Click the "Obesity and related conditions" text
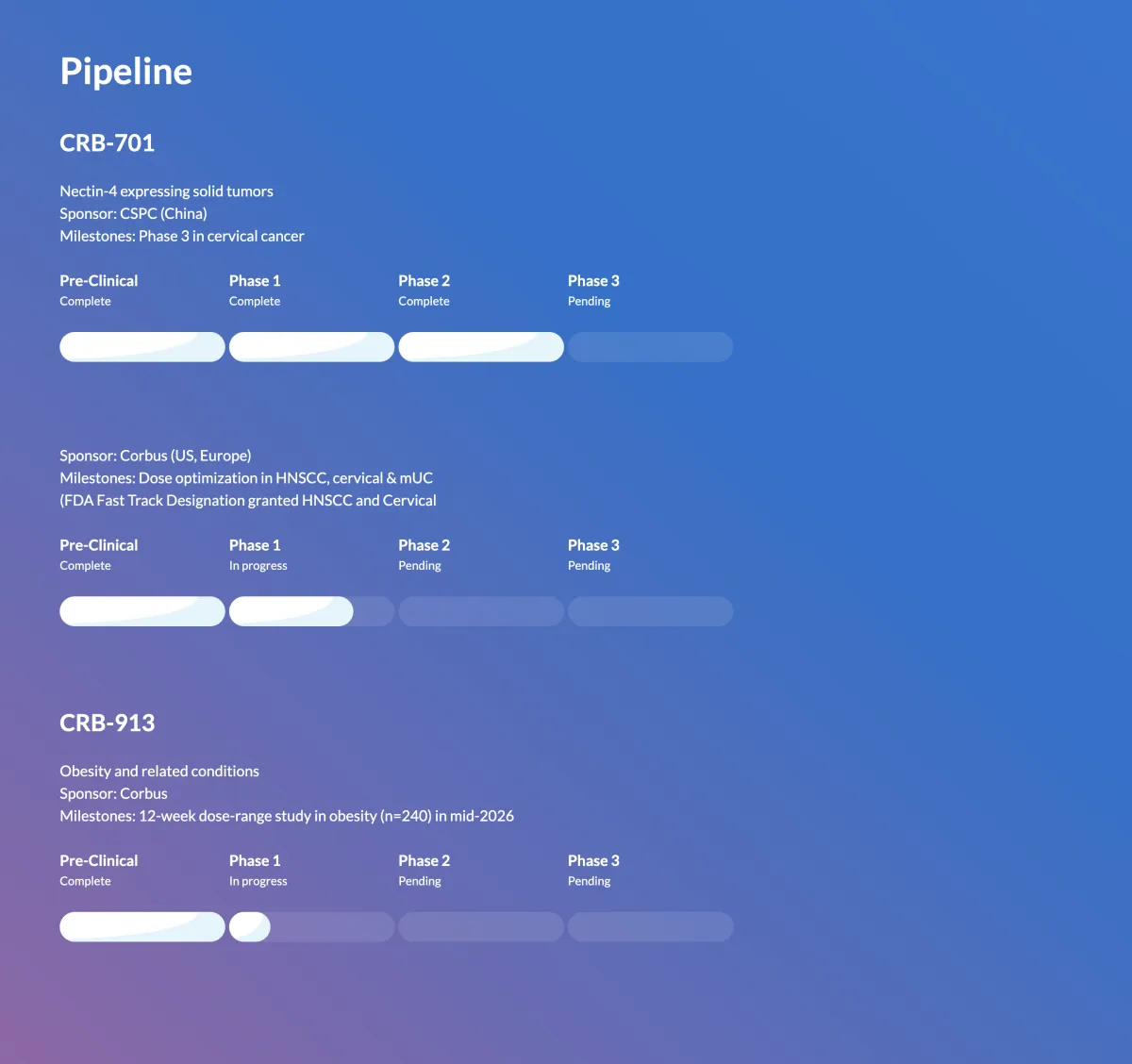Screen dimensions: 1132x1064 point(159,772)
